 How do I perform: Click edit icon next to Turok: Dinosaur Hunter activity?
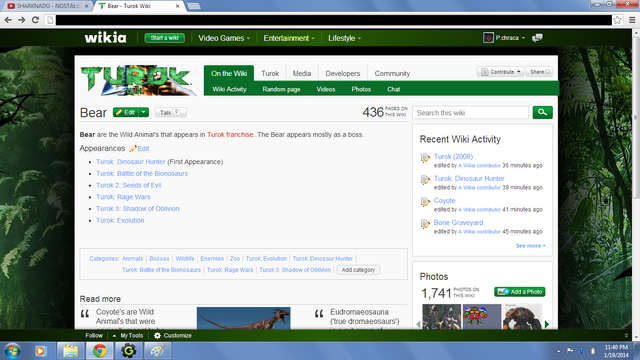(425, 180)
